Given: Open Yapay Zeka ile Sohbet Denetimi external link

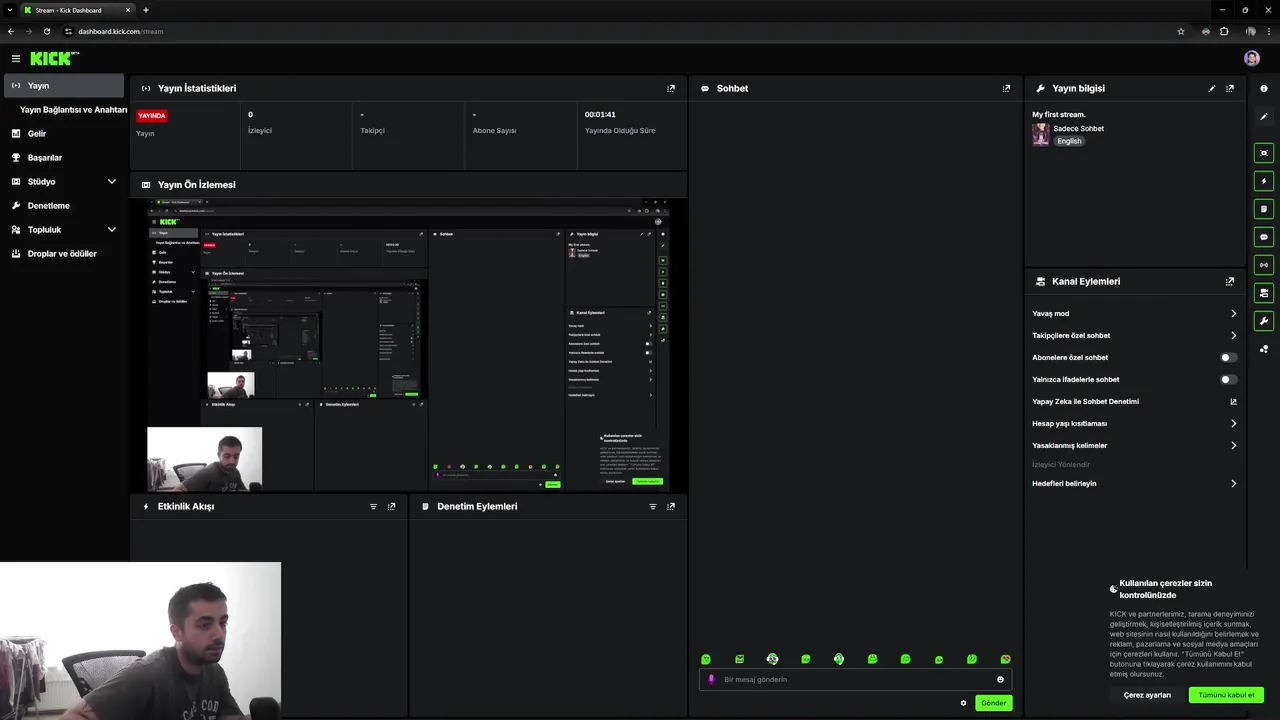Looking at the screenshot, I should pos(1233,401).
